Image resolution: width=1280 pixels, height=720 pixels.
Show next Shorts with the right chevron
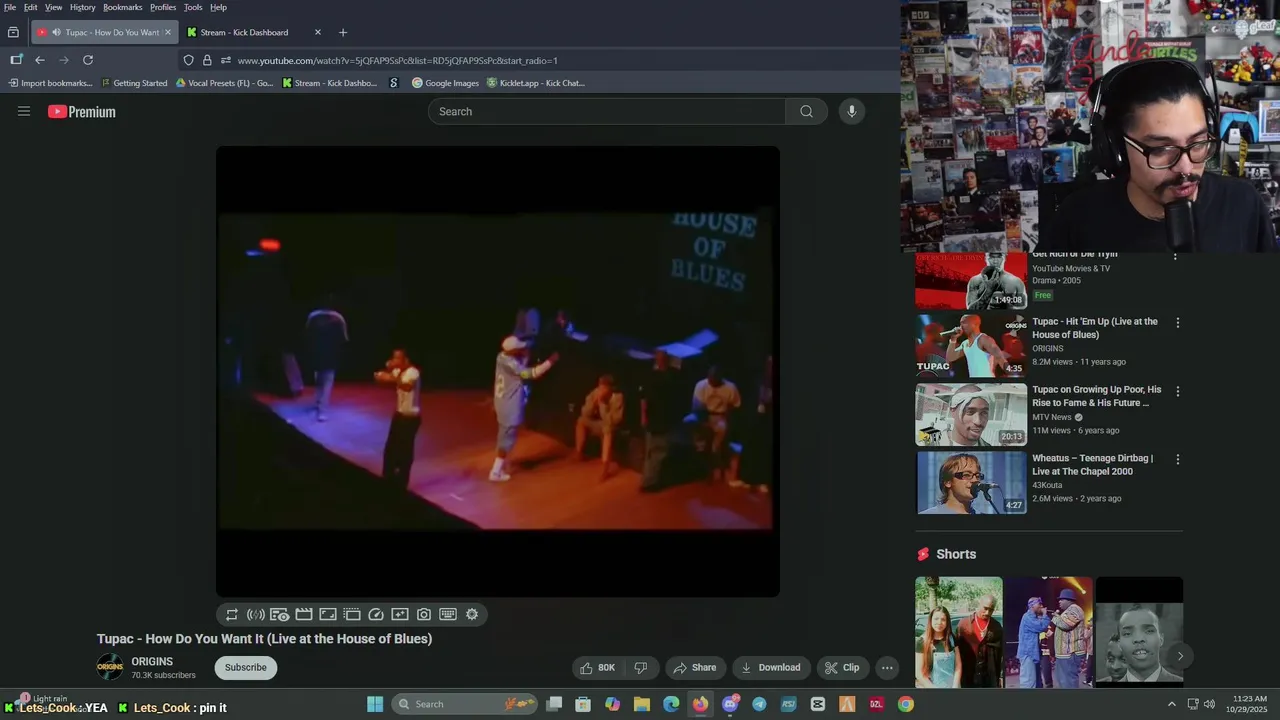1180,657
